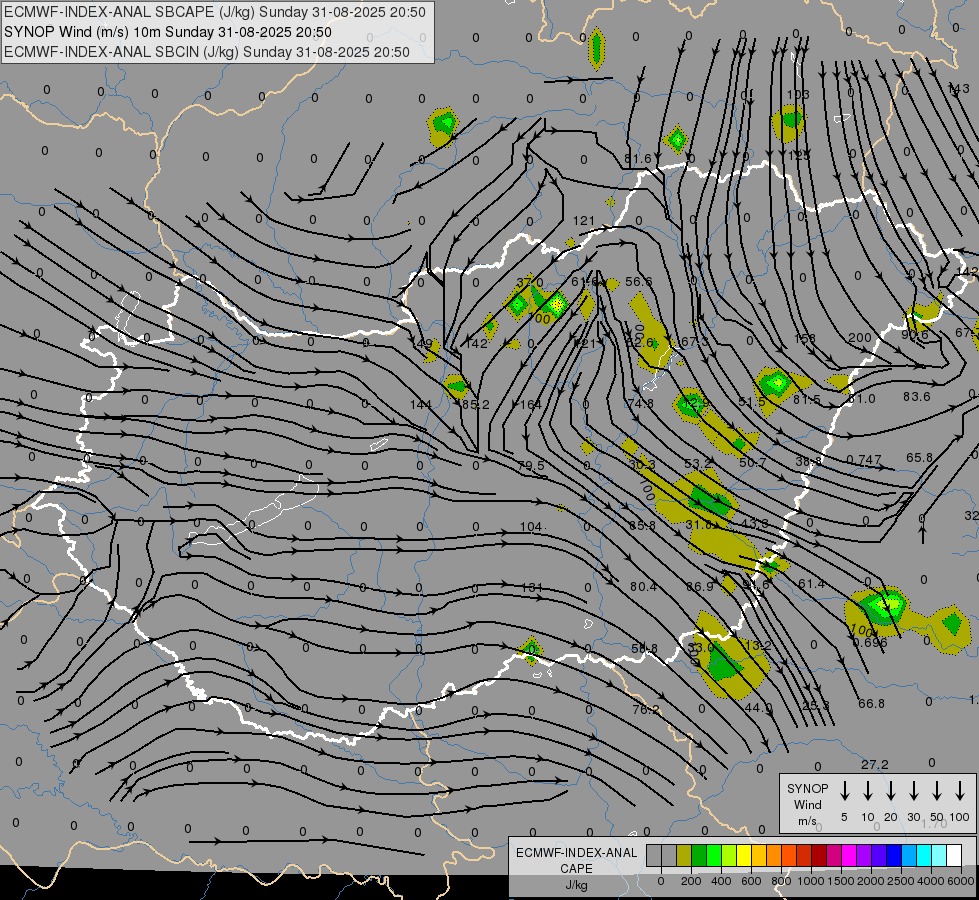Viewport: 979px width, 900px height.
Task: Click the map value 27.2
Action: (x=875, y=764)
